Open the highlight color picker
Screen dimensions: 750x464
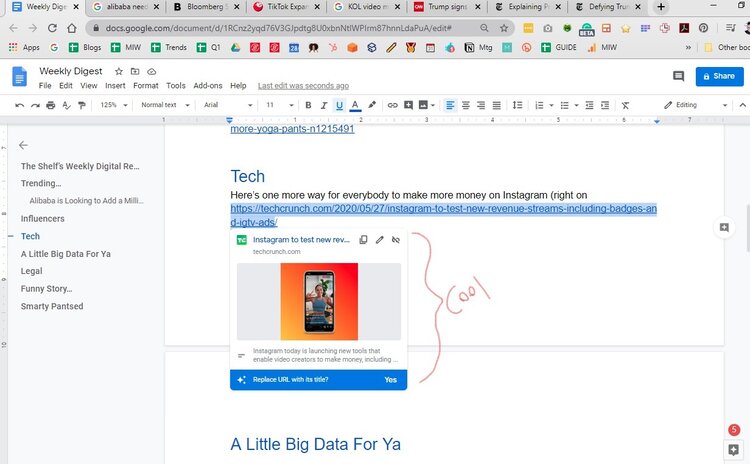pos(372,105)
